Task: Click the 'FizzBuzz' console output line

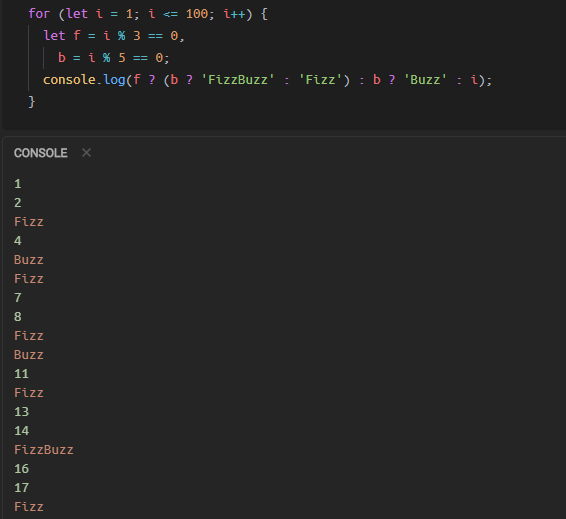Action: pos(44,450)
